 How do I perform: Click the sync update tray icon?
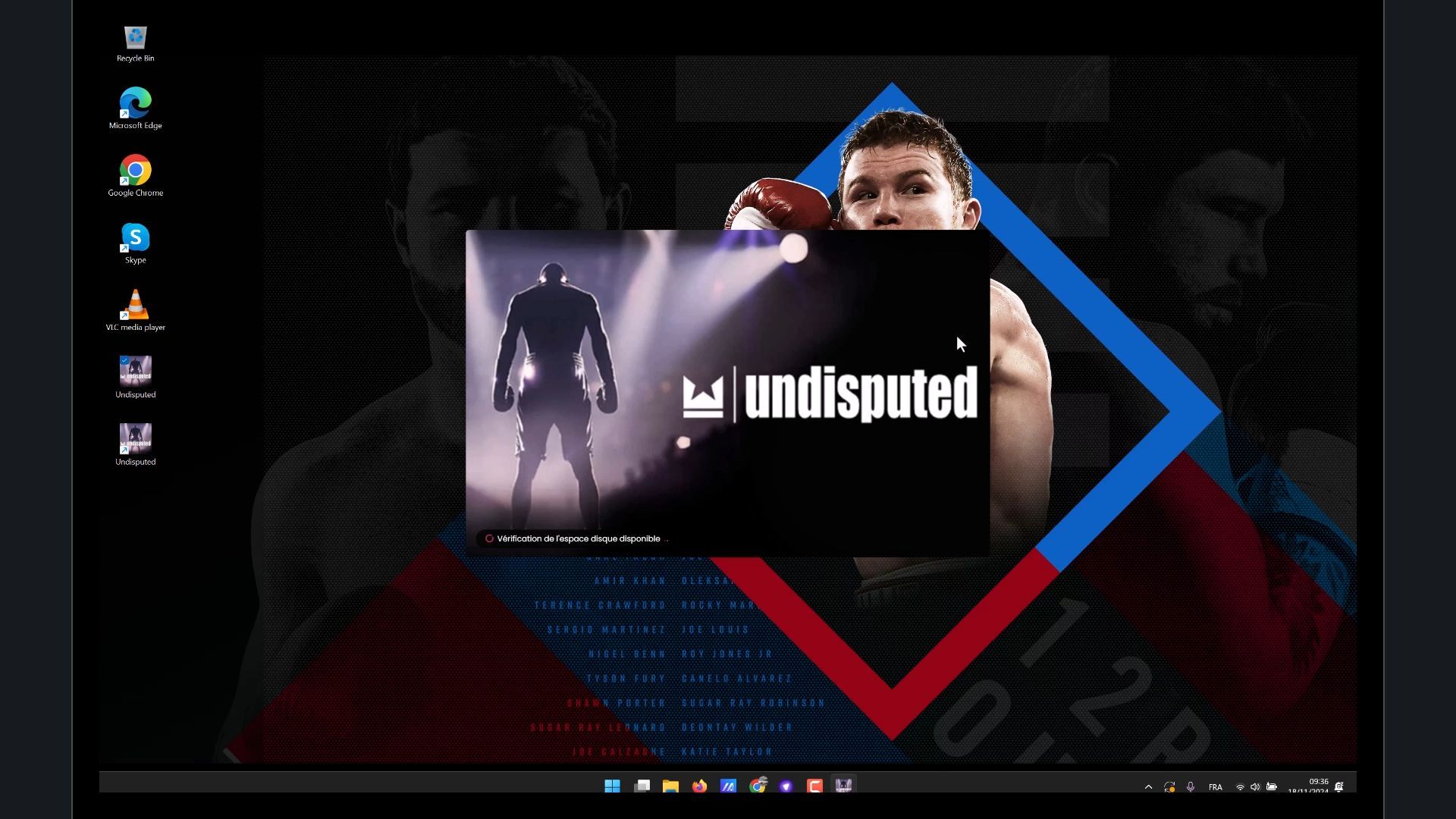coord(1169,787)
